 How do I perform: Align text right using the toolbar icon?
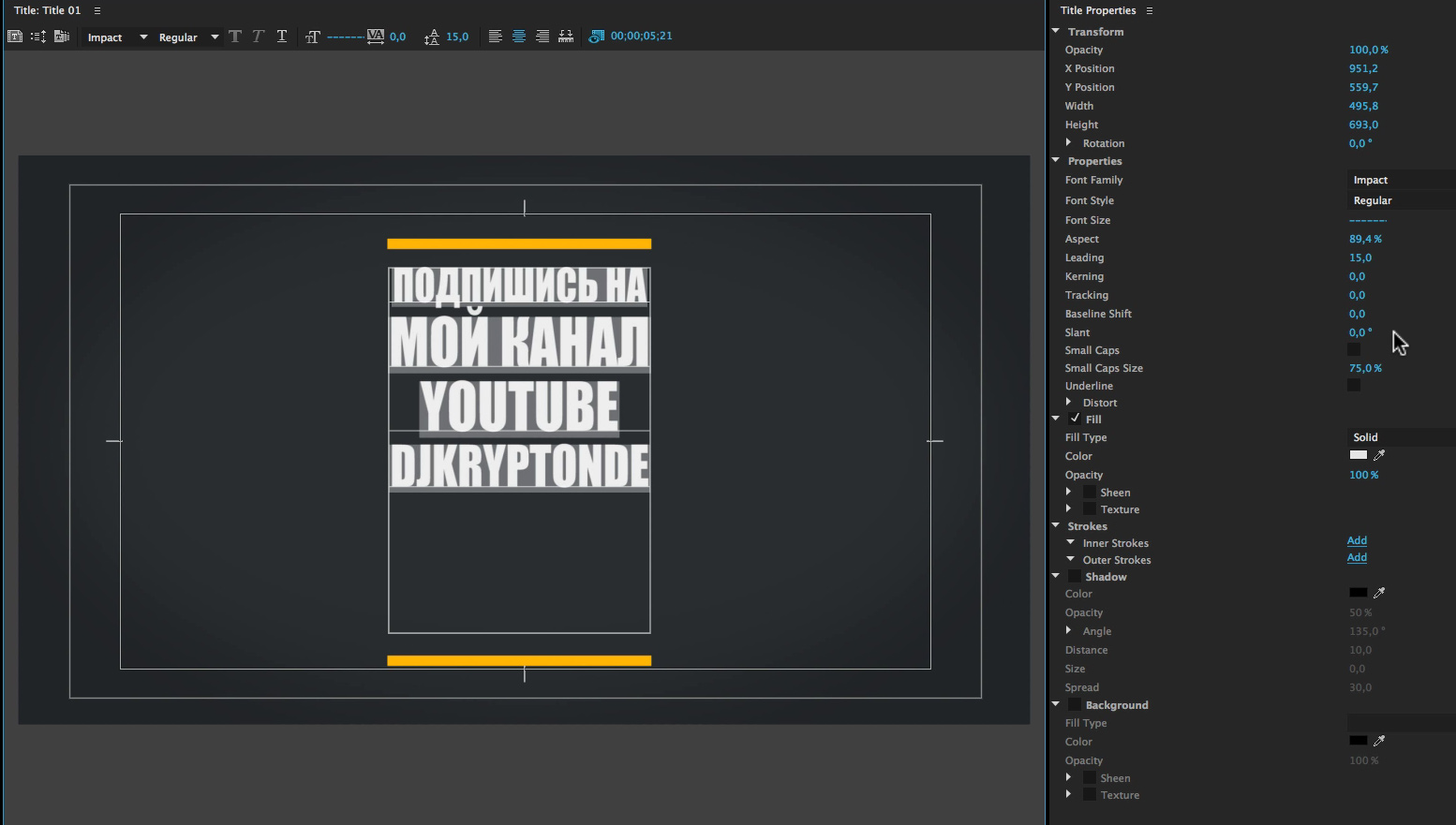click(542, 37)
